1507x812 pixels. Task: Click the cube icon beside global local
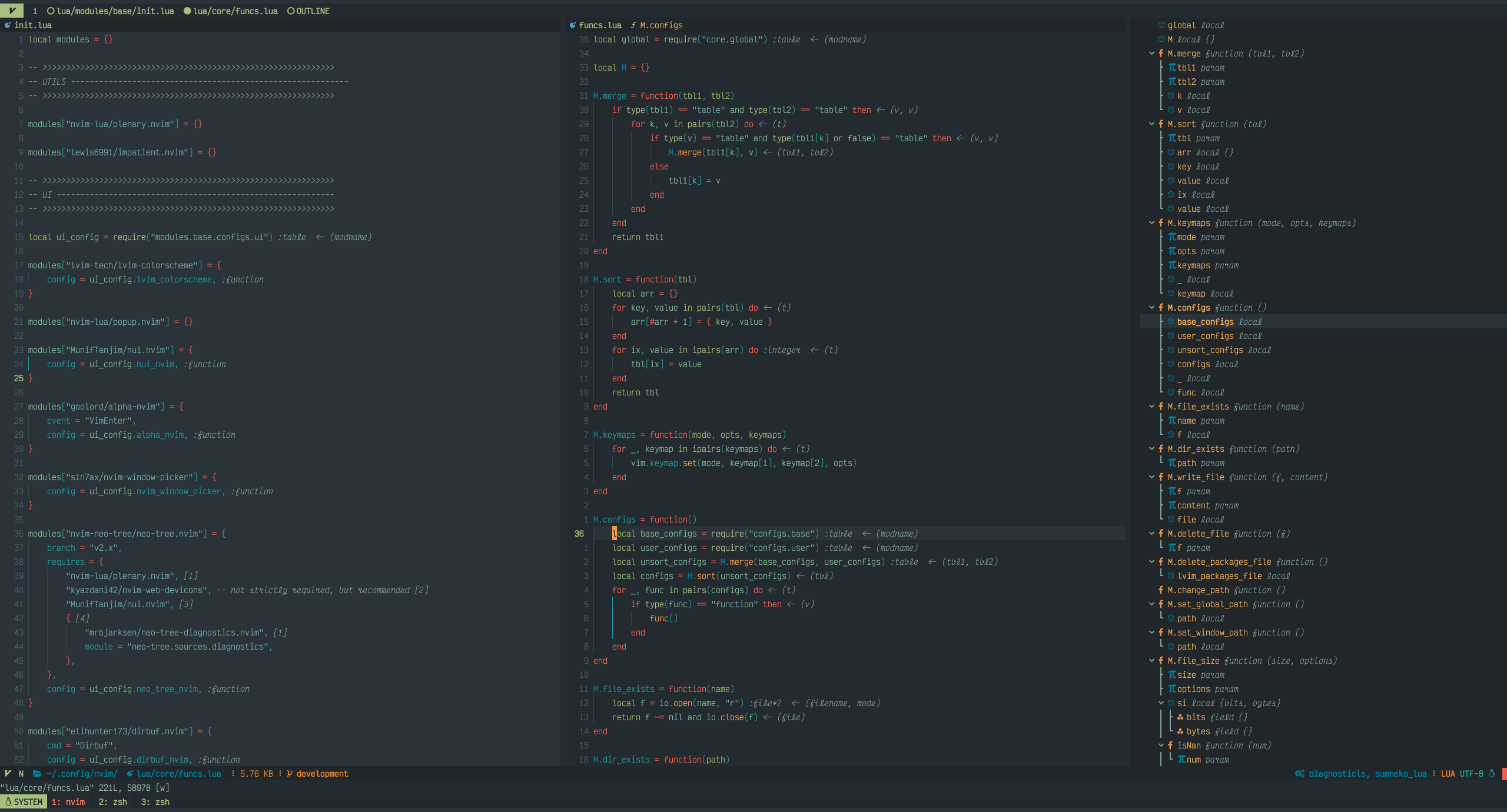click(1161, 25)
